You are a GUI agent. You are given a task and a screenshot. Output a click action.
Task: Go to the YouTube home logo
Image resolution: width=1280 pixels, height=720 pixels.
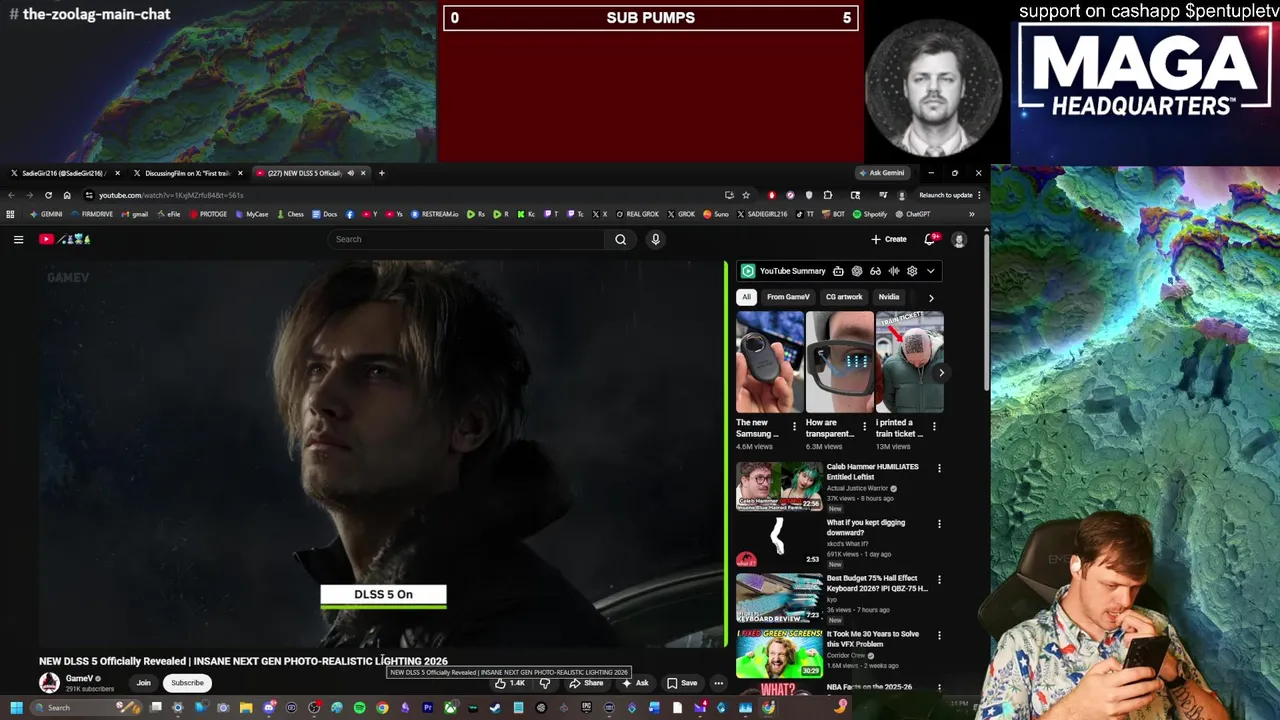click(64, 239)
